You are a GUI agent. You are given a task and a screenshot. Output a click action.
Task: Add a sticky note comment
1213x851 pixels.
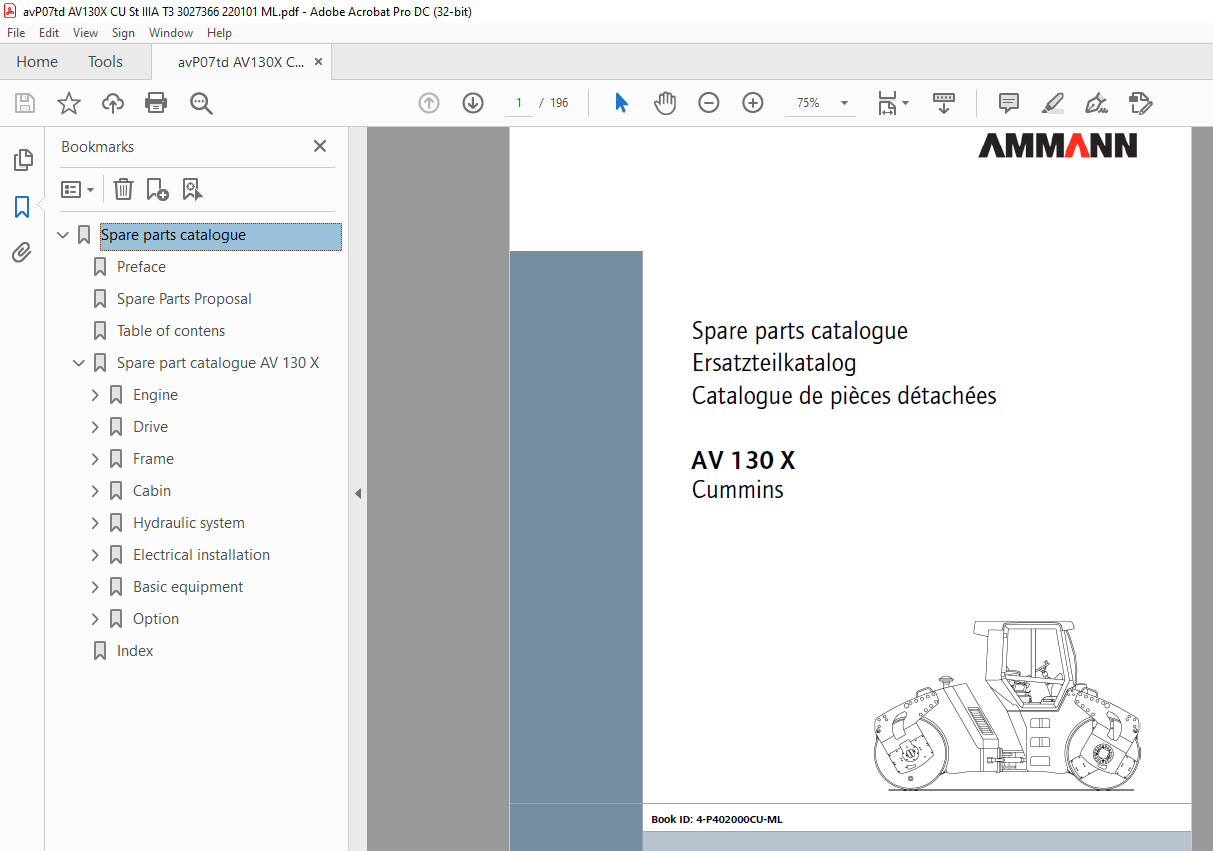click(1009, 103)
